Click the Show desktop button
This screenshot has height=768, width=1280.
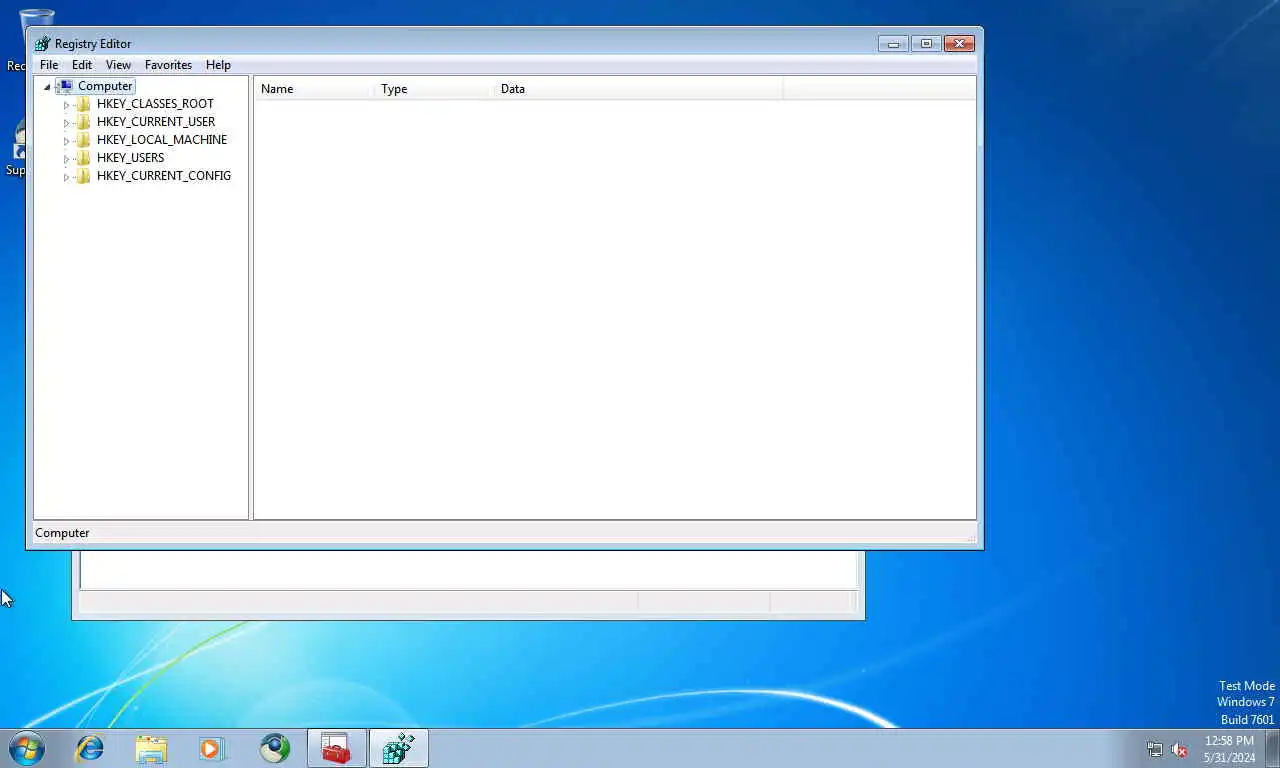[x=1272, y=748]
